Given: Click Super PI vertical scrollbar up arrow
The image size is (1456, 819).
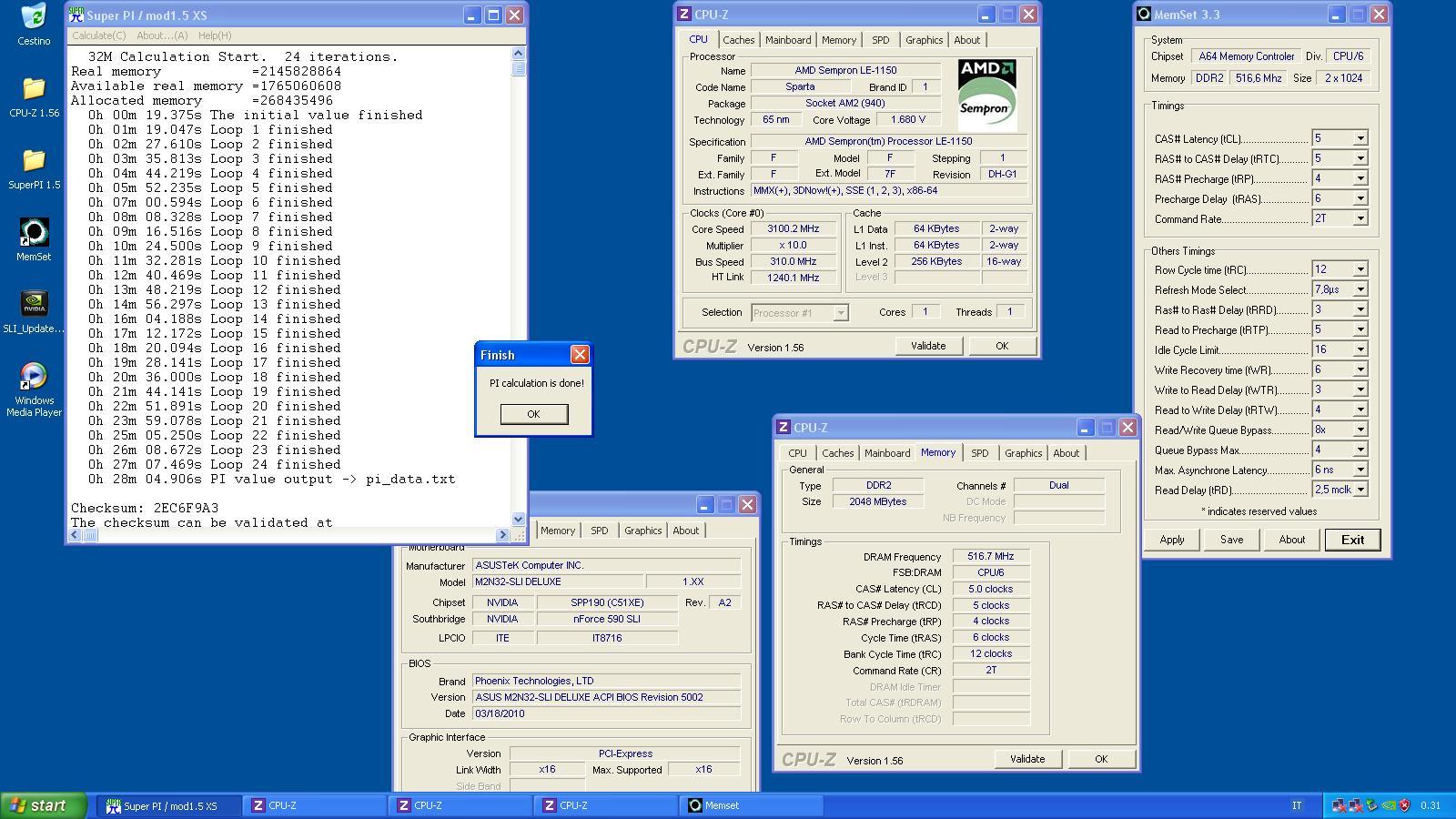Looking at the screenshot, I should 519,54.
